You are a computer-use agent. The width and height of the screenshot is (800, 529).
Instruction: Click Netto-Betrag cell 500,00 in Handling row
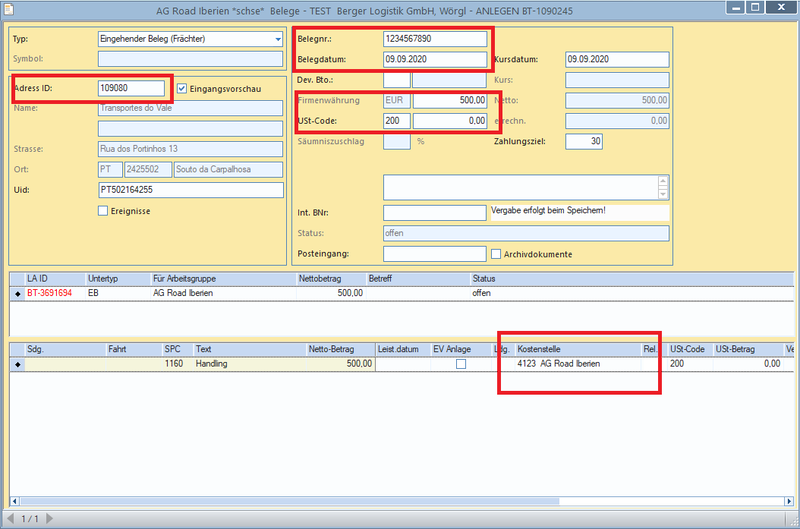(x=340, y=364)
